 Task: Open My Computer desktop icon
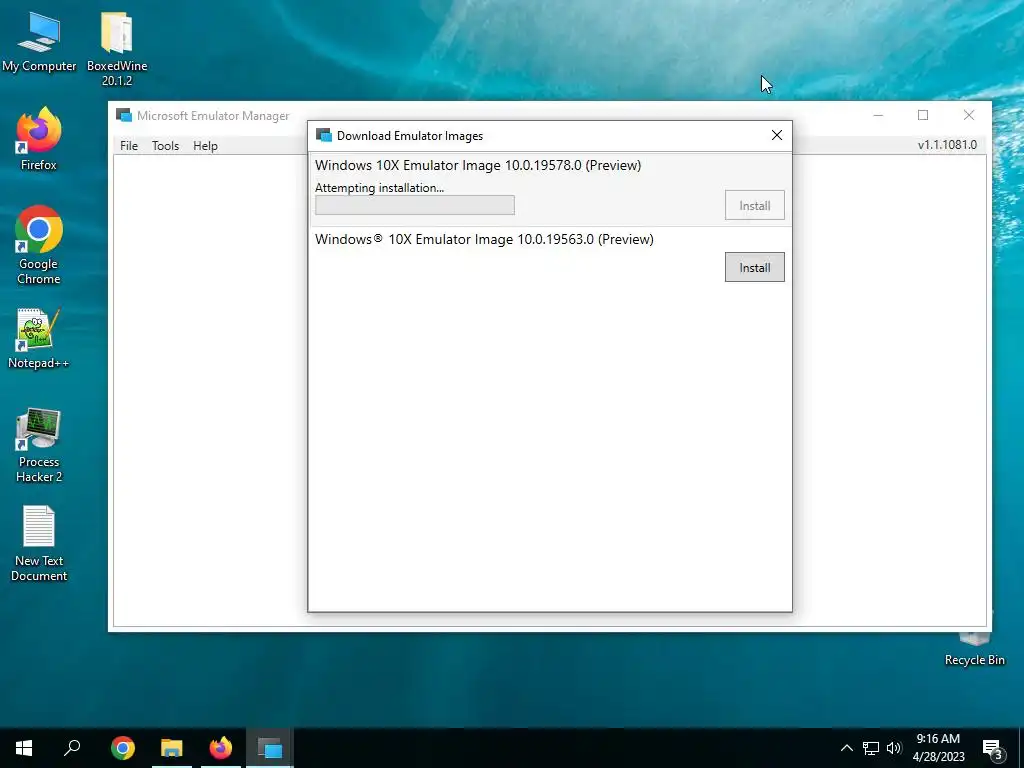pyautogui.click(x=39, y=42)
